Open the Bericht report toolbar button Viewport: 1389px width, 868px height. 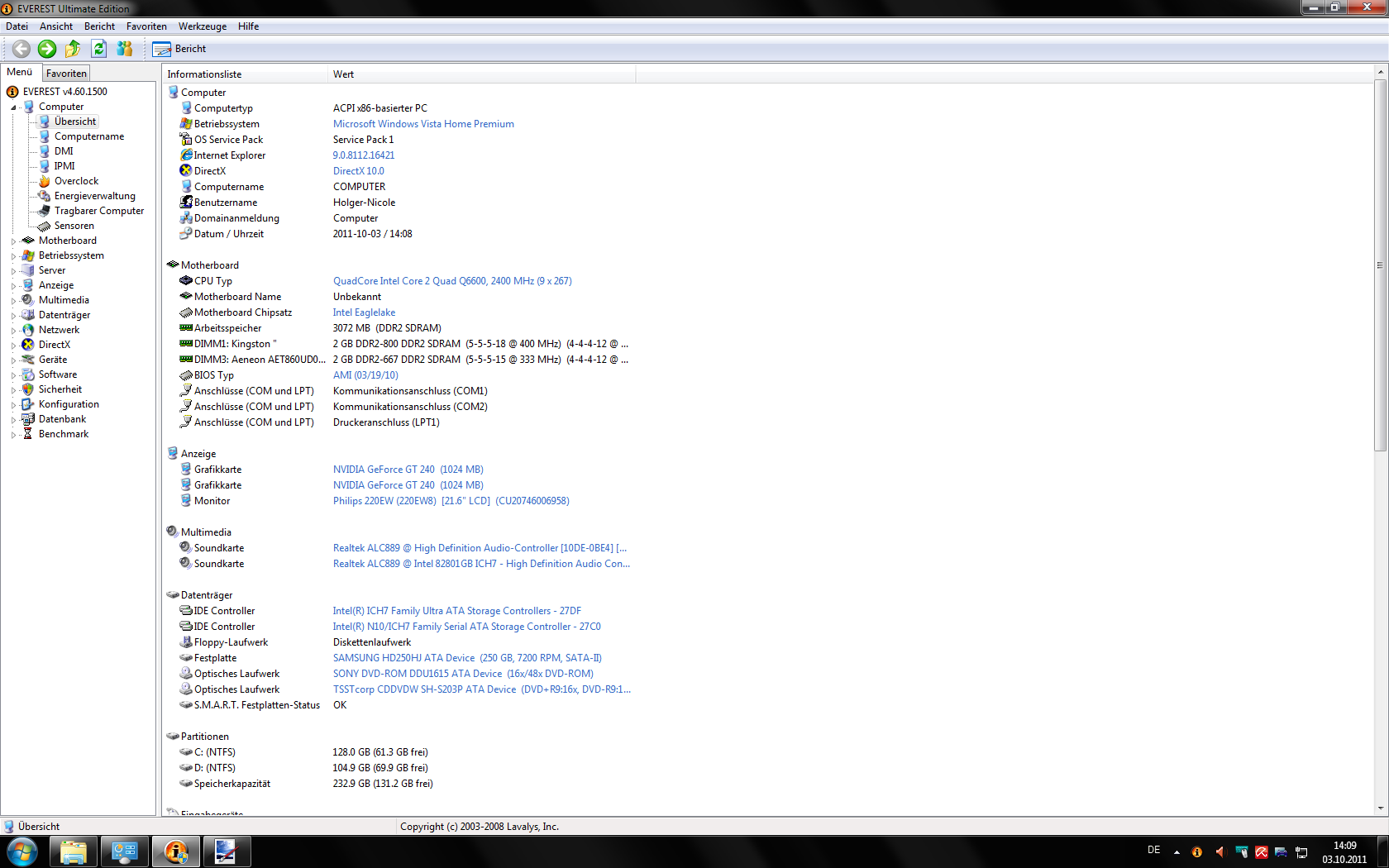pos(179,49)
